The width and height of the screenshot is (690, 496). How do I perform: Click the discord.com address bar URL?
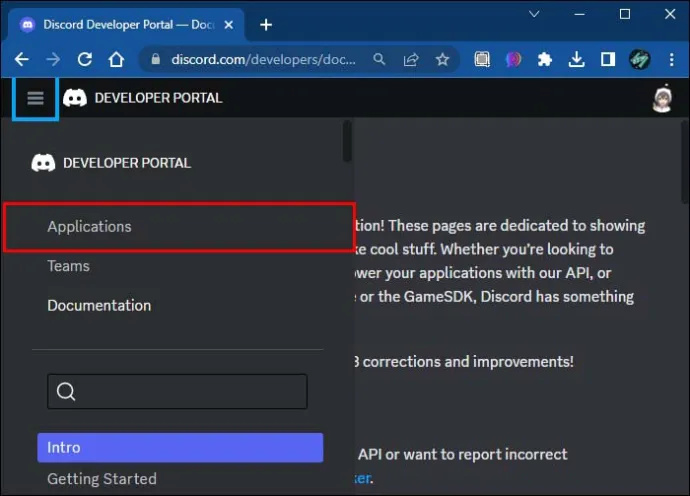263,59
